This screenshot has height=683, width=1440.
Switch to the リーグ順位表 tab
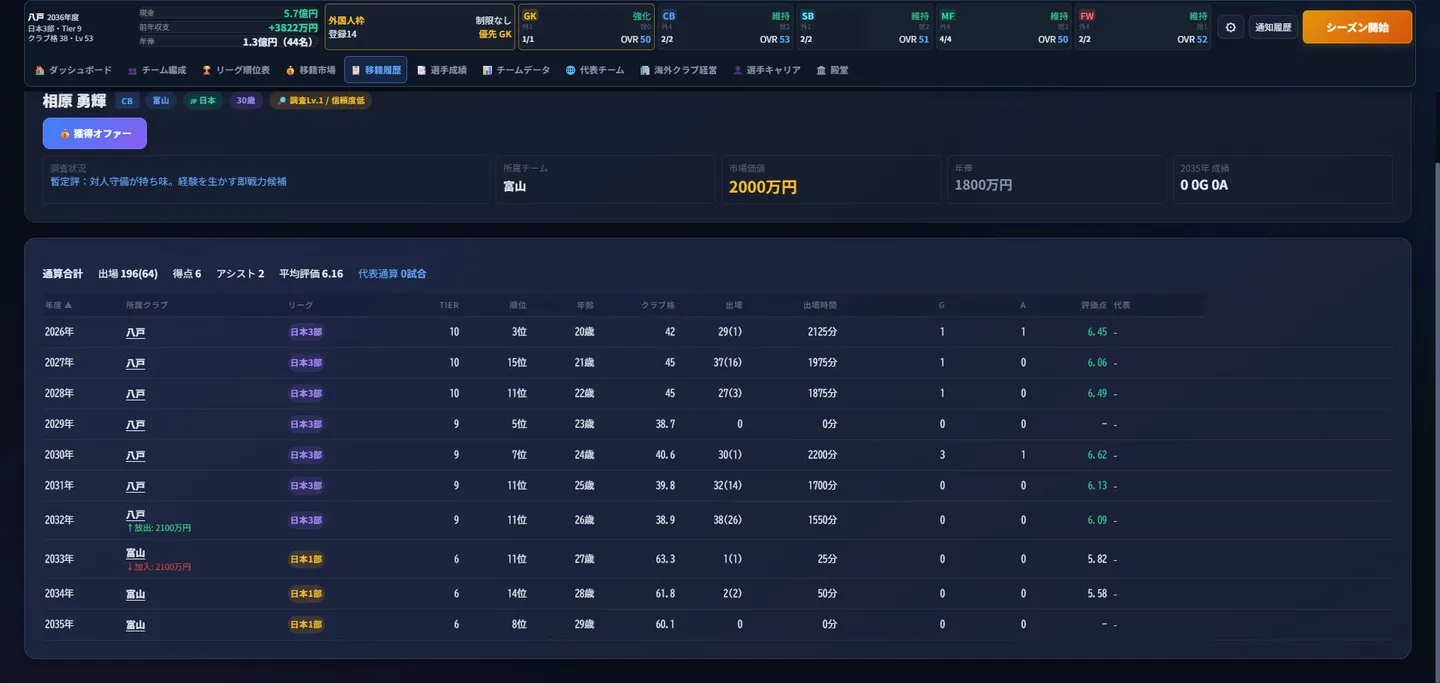pyautogui.click(x=236, y=70)
